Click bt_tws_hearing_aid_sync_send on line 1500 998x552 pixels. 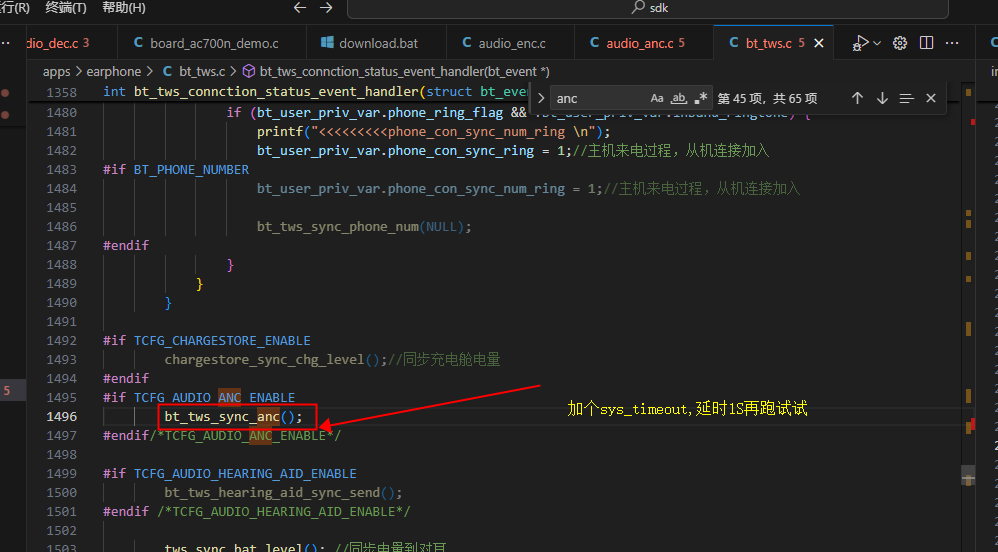272,493
